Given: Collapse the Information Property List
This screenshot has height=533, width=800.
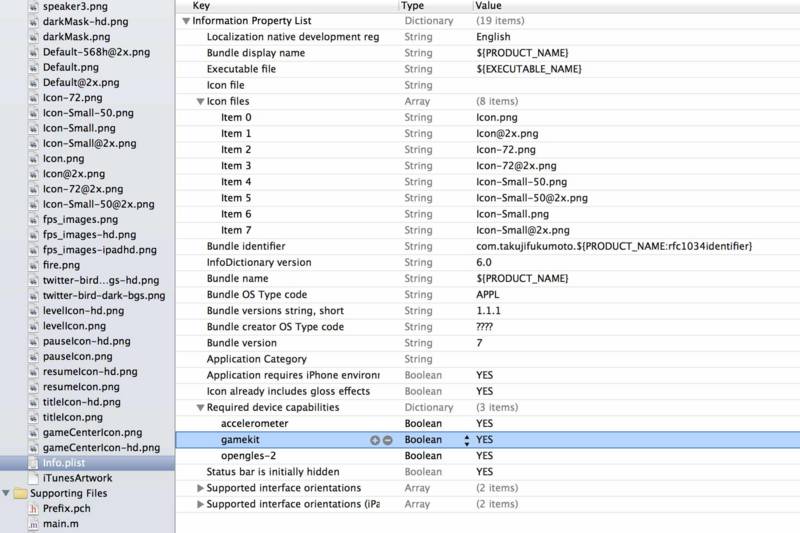Looking at the screenshot, I should click(186, 21).
